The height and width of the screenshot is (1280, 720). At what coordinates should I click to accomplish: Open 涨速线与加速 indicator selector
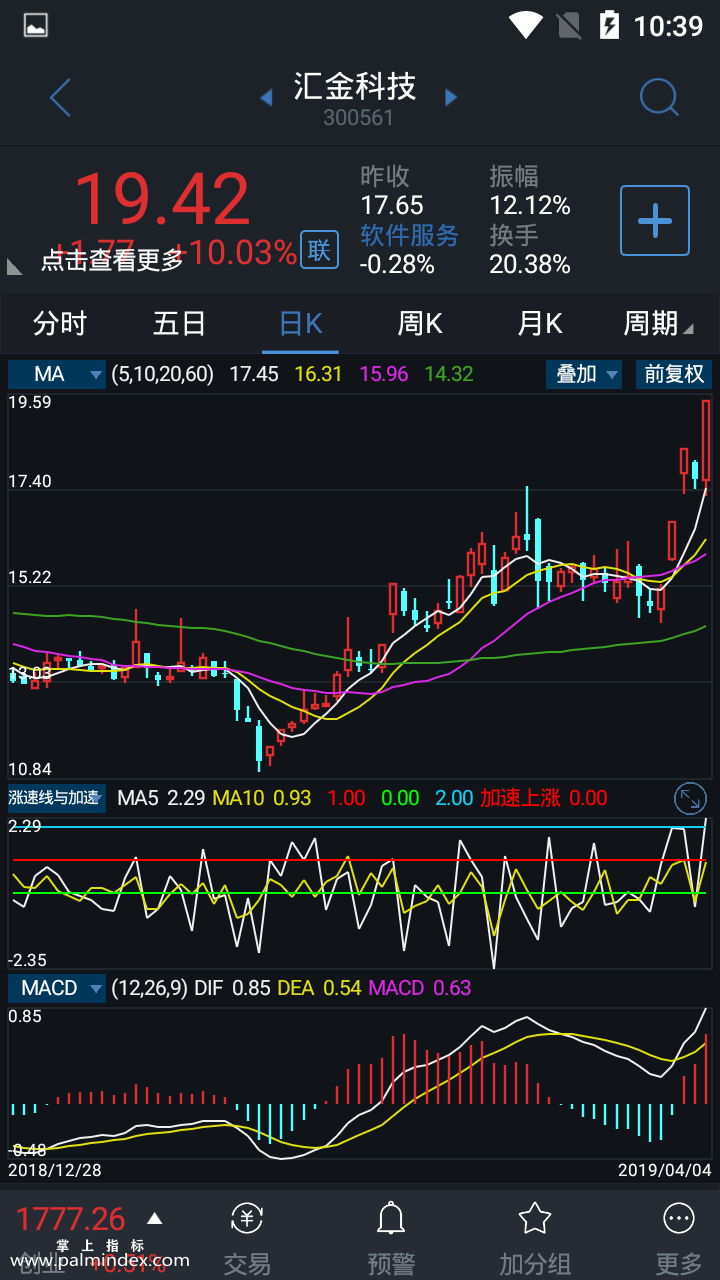click(x=56, y=798)
